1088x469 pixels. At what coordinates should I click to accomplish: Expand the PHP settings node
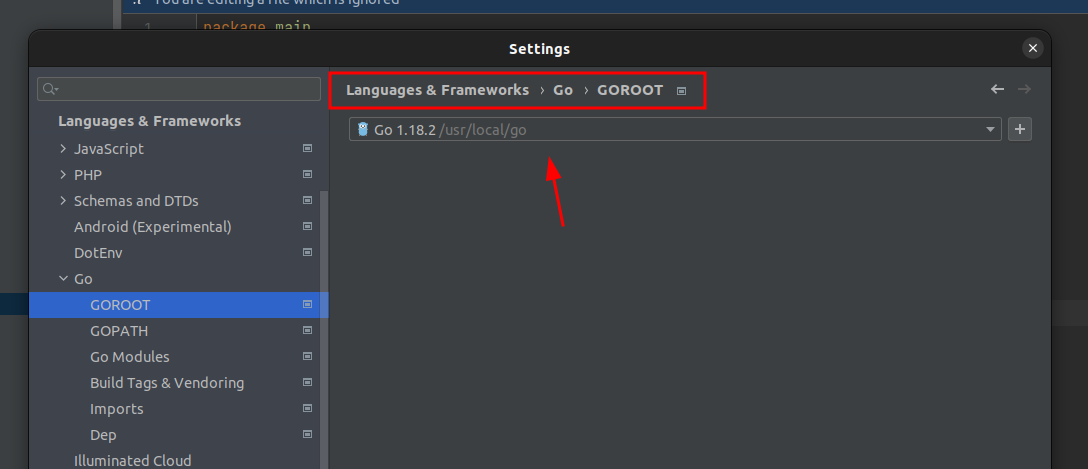click(x=63, y=174)
